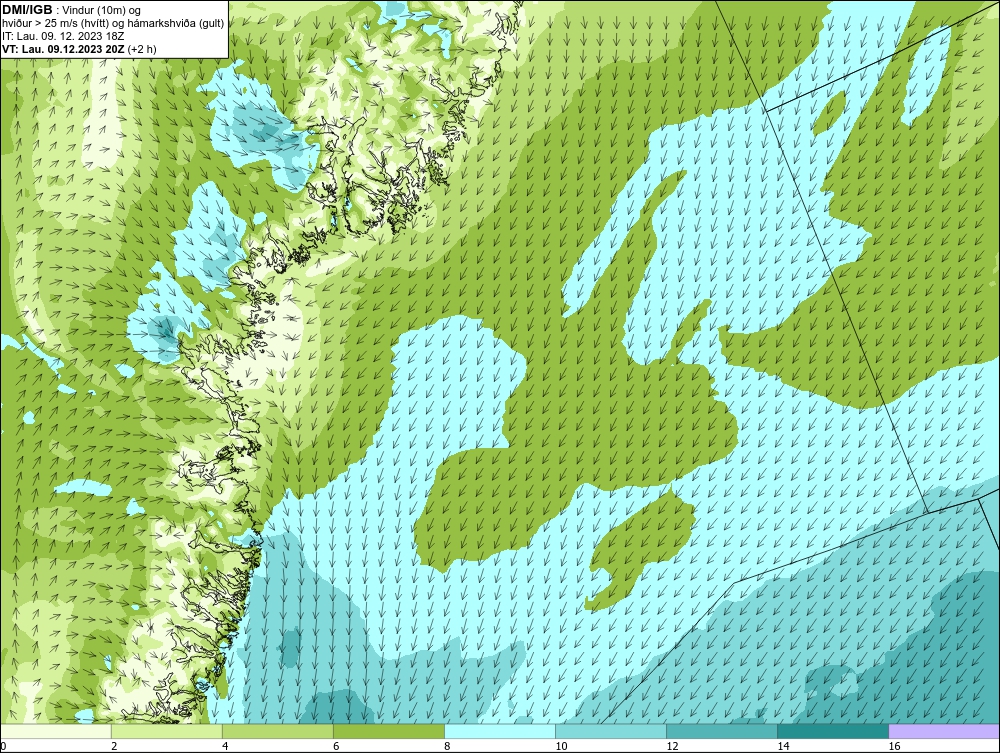Screen dimensions: 1000x753
Task: Click the 4–6 m/s green legend swatch
Action: [x=278, y=731]
